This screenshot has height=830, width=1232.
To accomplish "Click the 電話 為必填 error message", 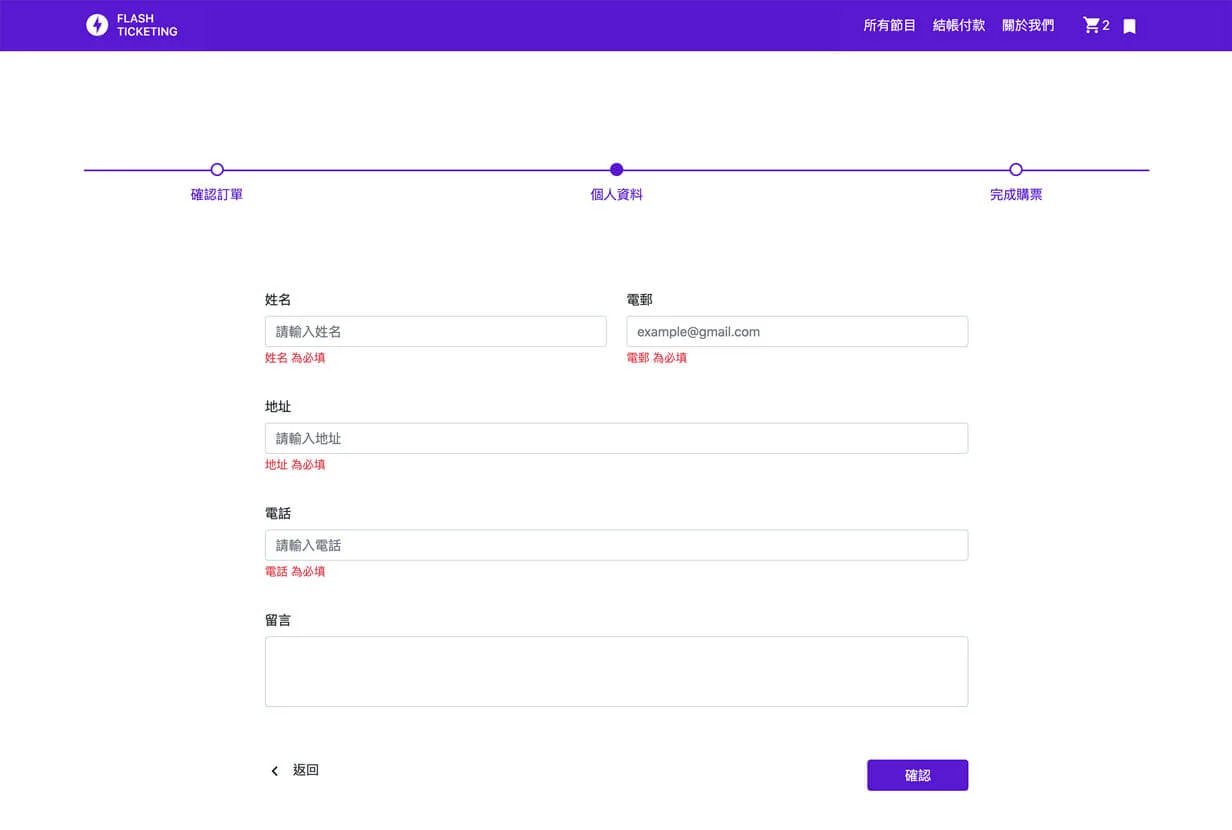I will [x=295, y=572].
